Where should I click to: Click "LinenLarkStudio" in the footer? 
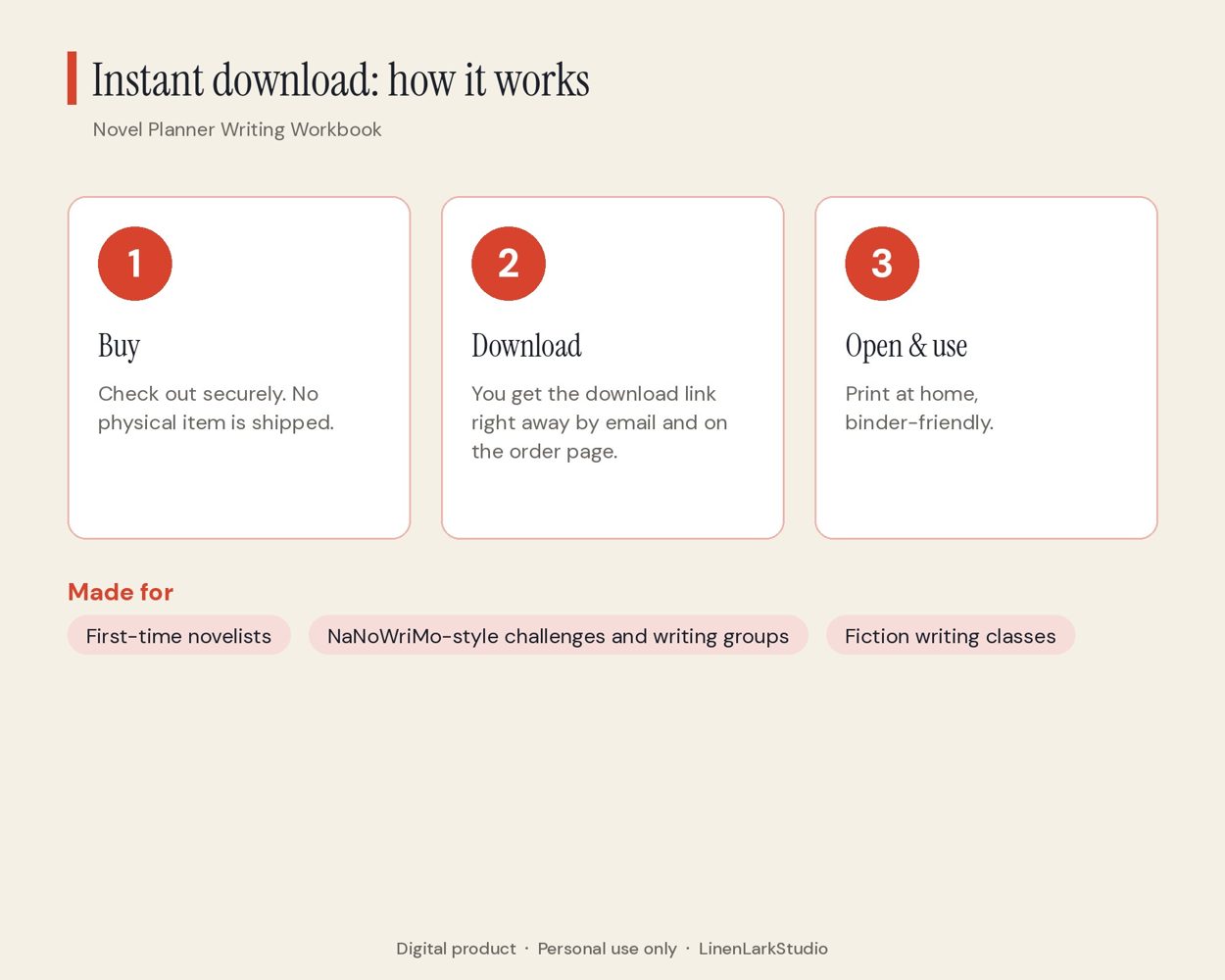click(763, 949)
